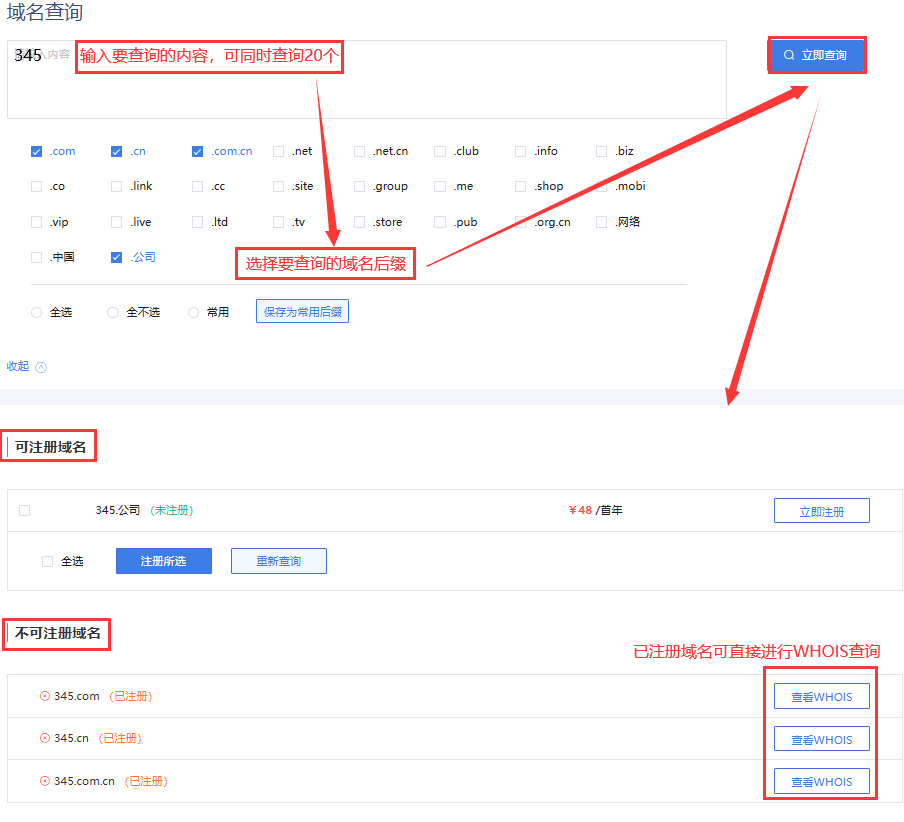This screenshot has height=822, width=904.
Task: Click 保存为常用后缀 button
Action: pos(302,312)
